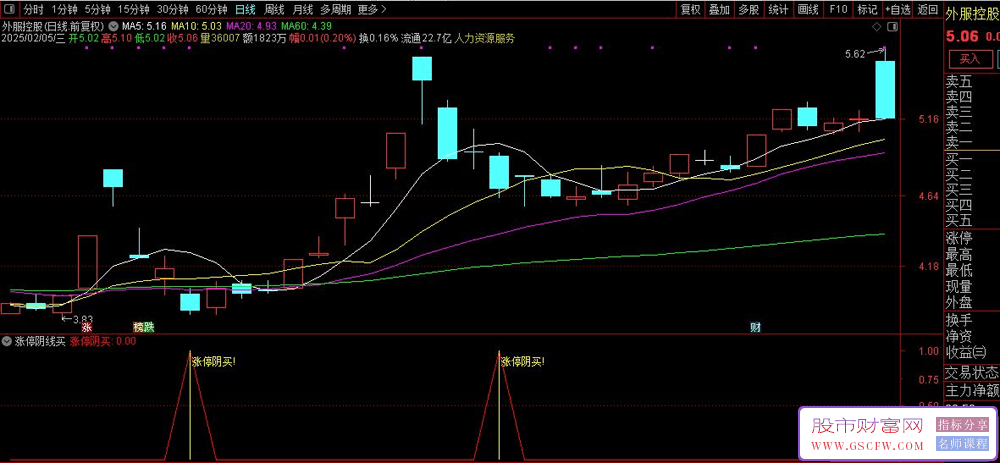The height and width of the screenshot is (463, 1000).
Task: Click the 人力资源服务 industry link
Action: pyautogui.click(x=485, y=38)
